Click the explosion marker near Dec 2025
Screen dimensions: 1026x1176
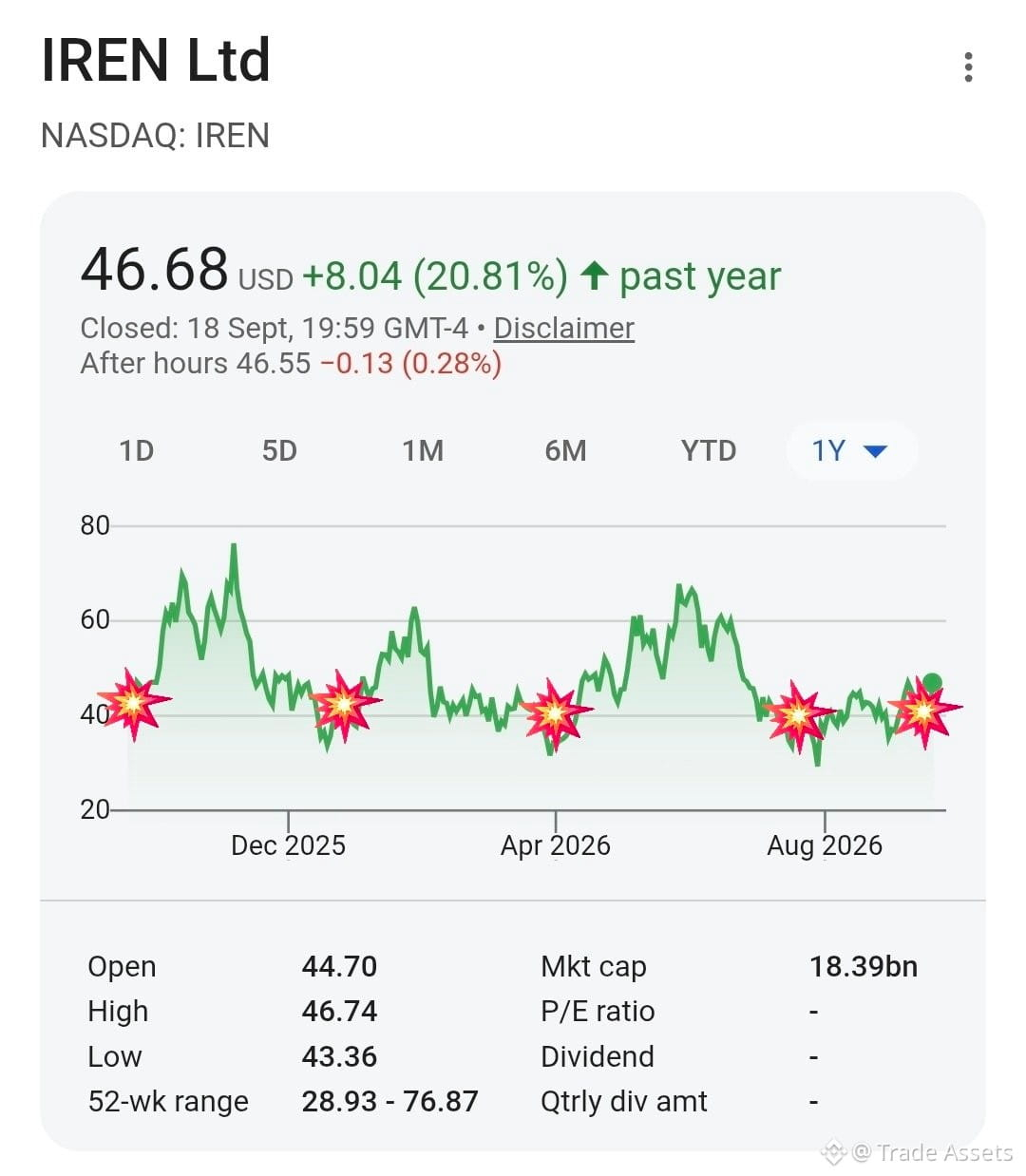344,705
